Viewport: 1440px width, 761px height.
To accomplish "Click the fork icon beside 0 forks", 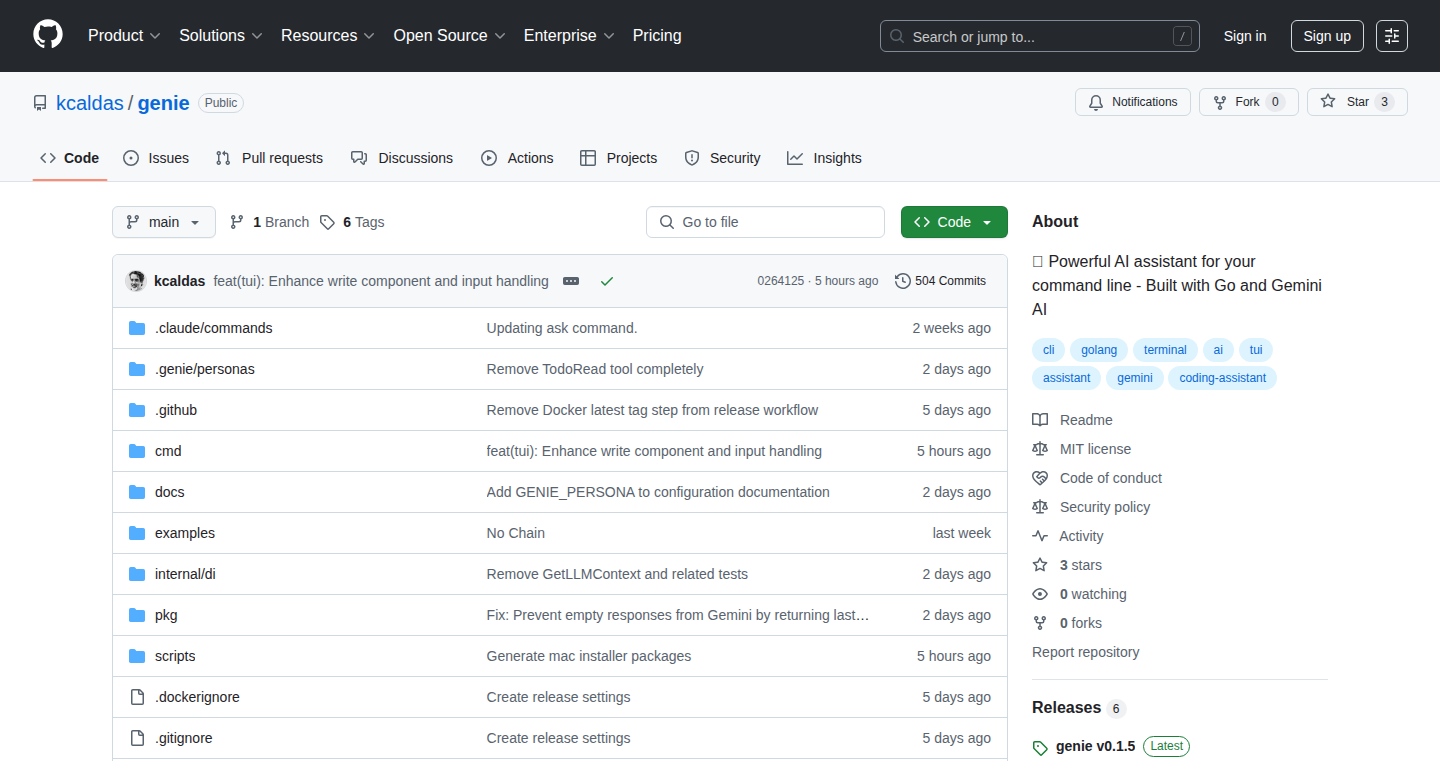I will (1040, 623).
